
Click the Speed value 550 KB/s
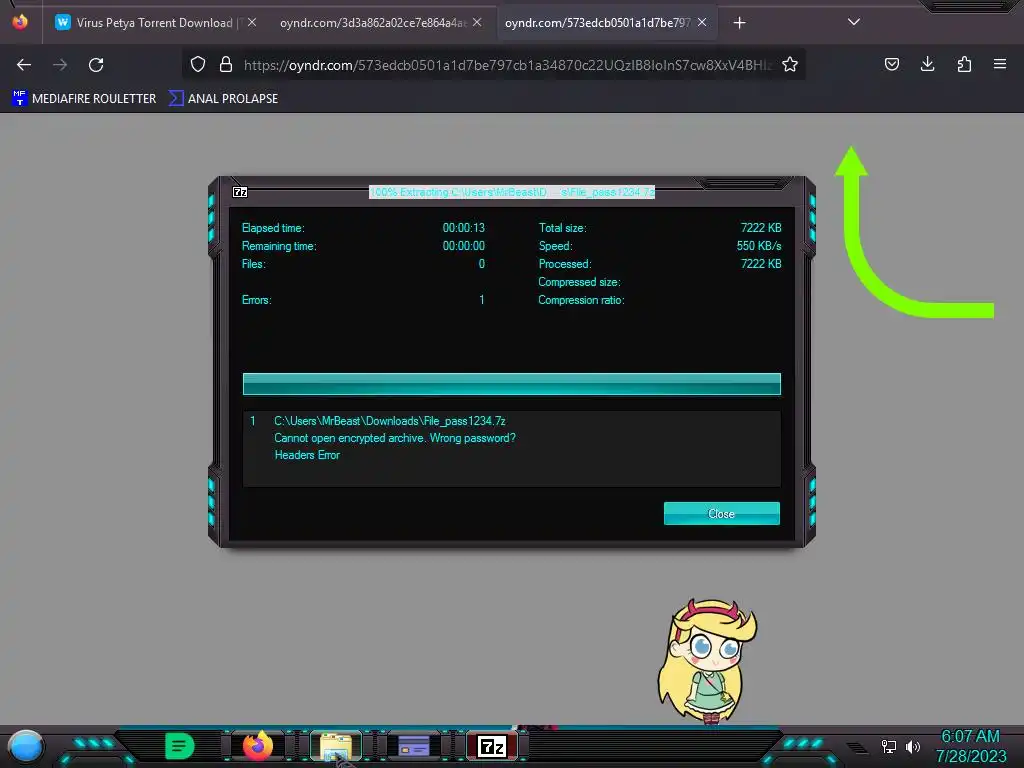(x=759, y=246)
